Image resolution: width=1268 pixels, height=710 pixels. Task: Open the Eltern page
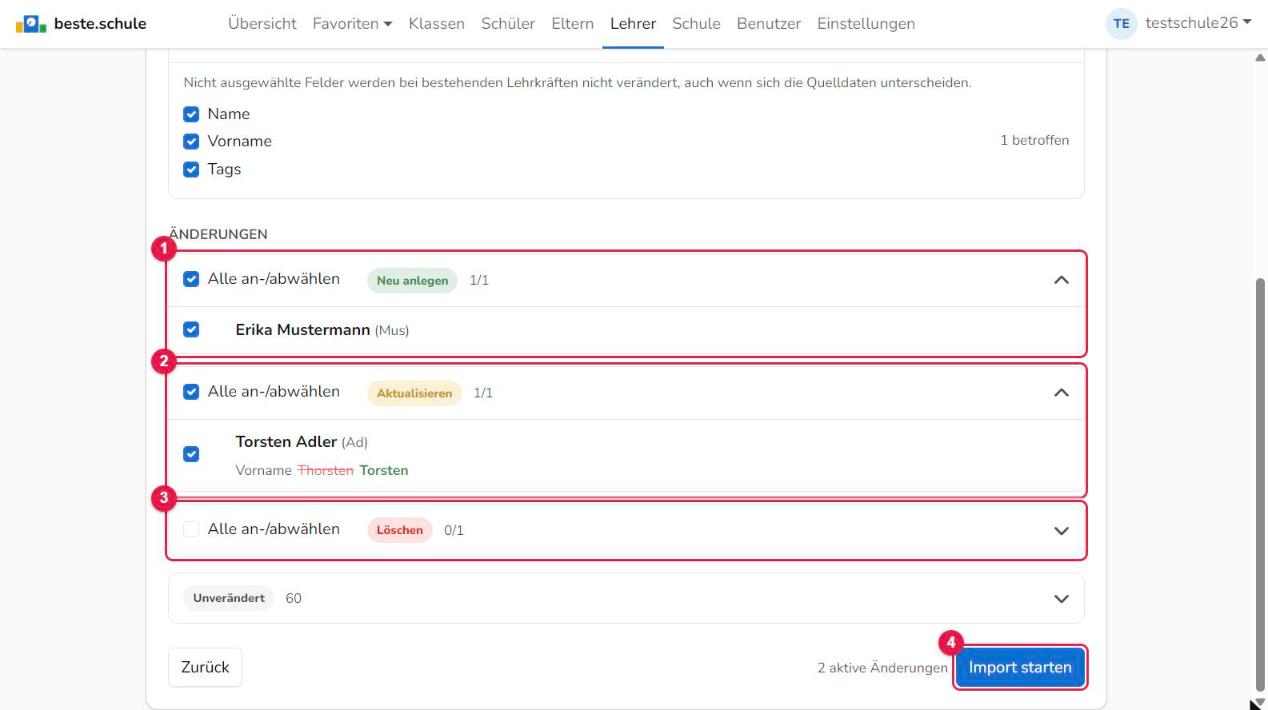pos(572,24)
